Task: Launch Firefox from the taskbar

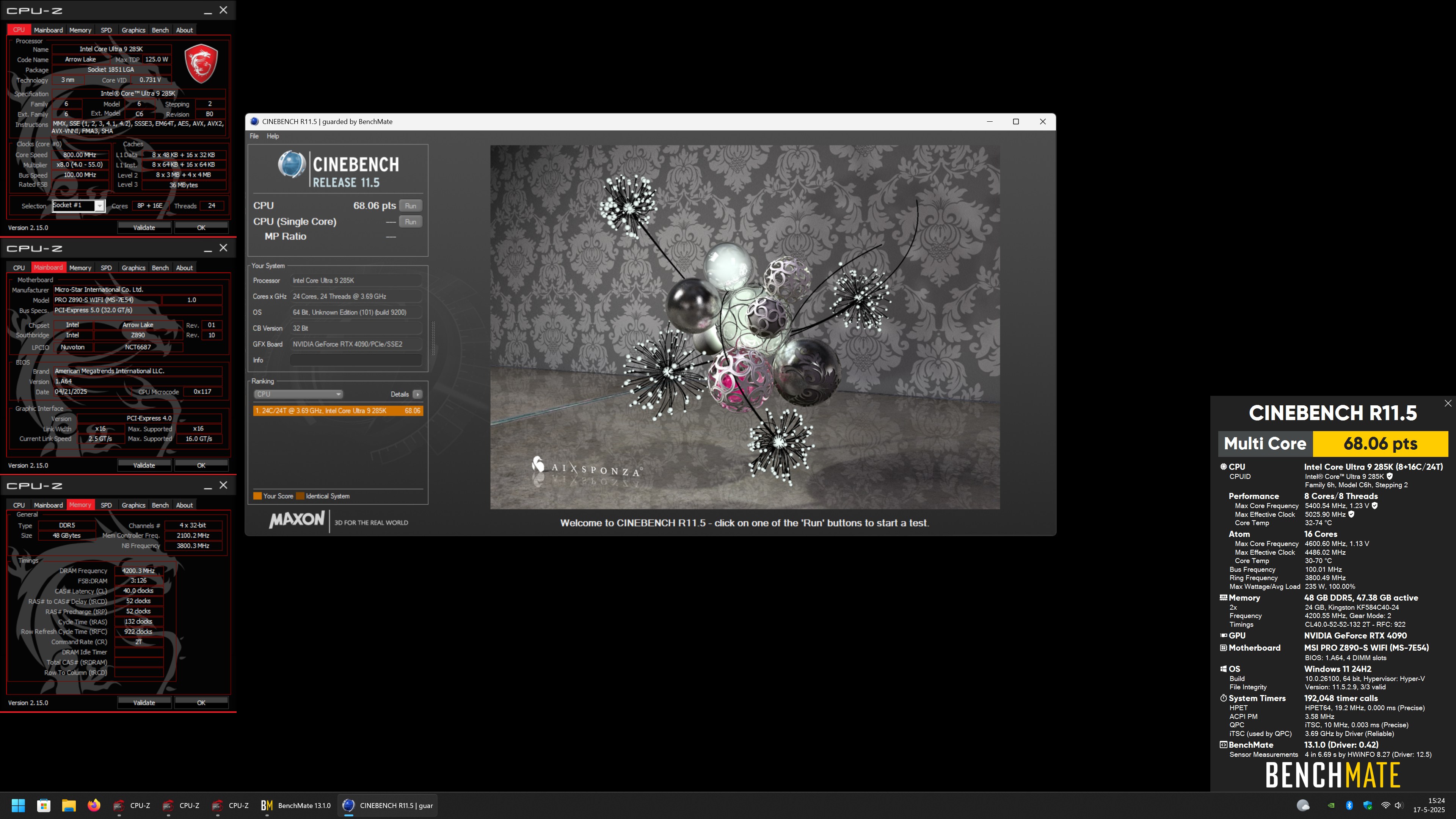Action: coord(94,805)
